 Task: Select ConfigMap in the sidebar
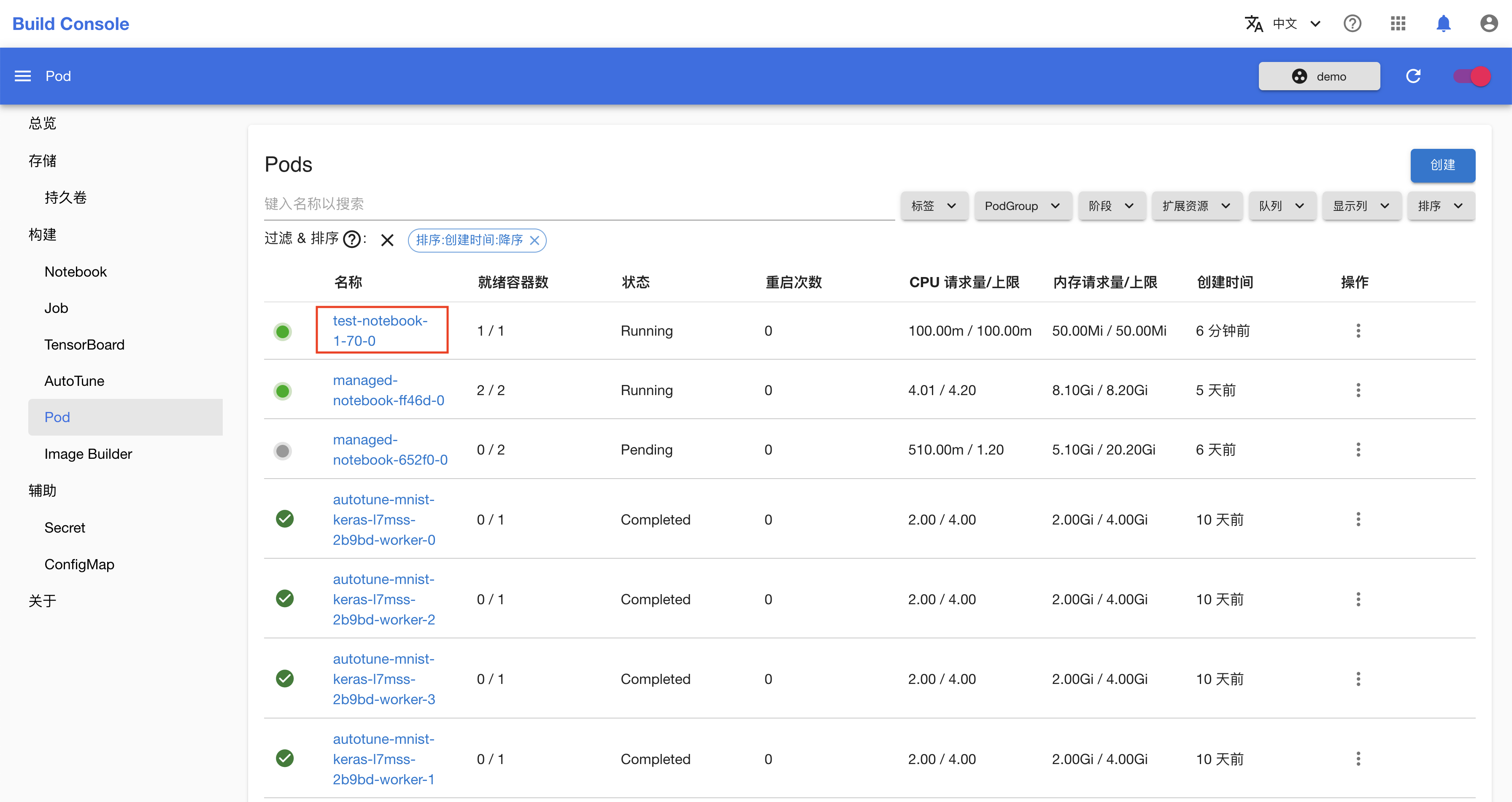pyautogui.click(x=80, y=564)
